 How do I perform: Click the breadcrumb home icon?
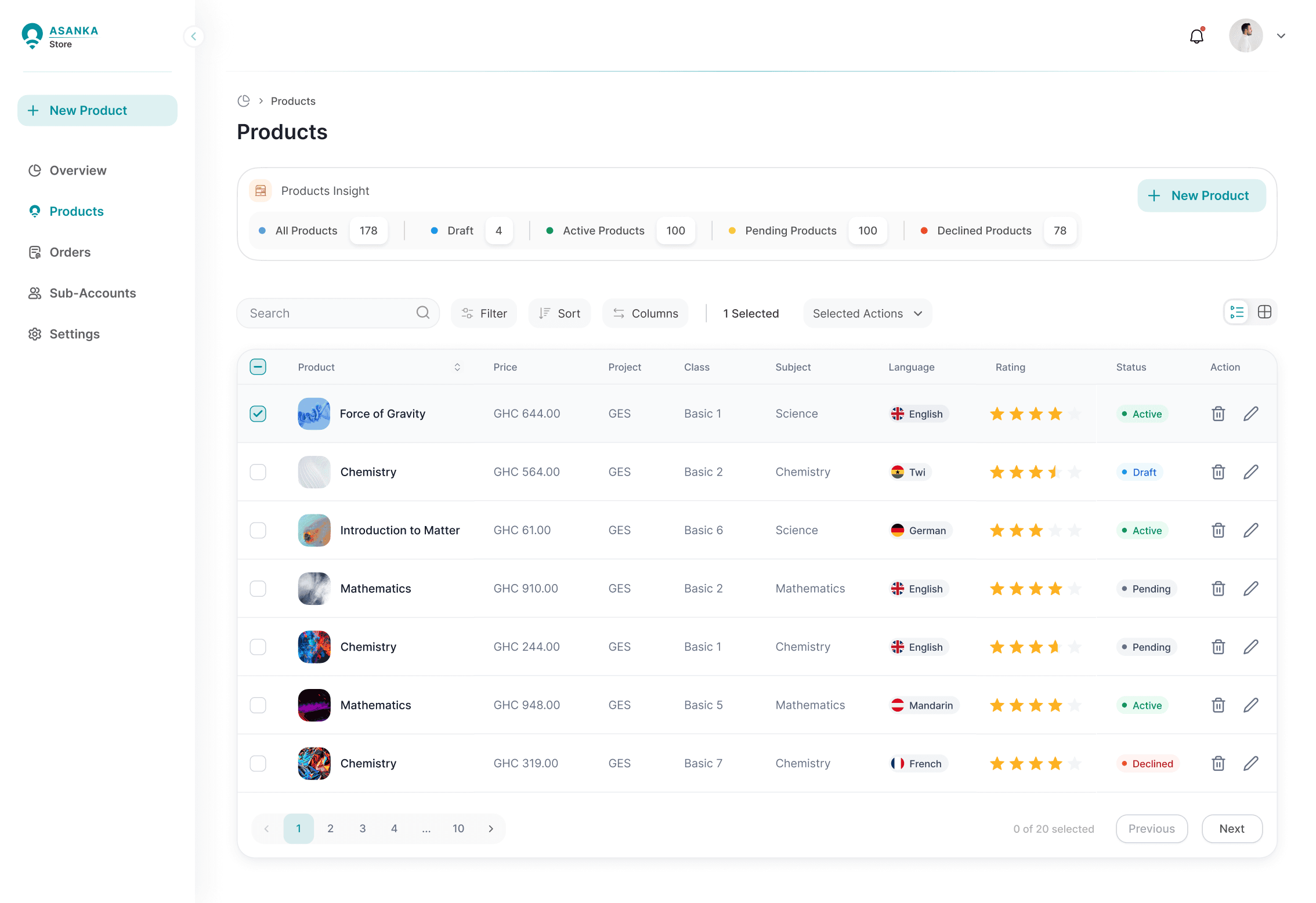pyautogui.click(x=244, y=101)
